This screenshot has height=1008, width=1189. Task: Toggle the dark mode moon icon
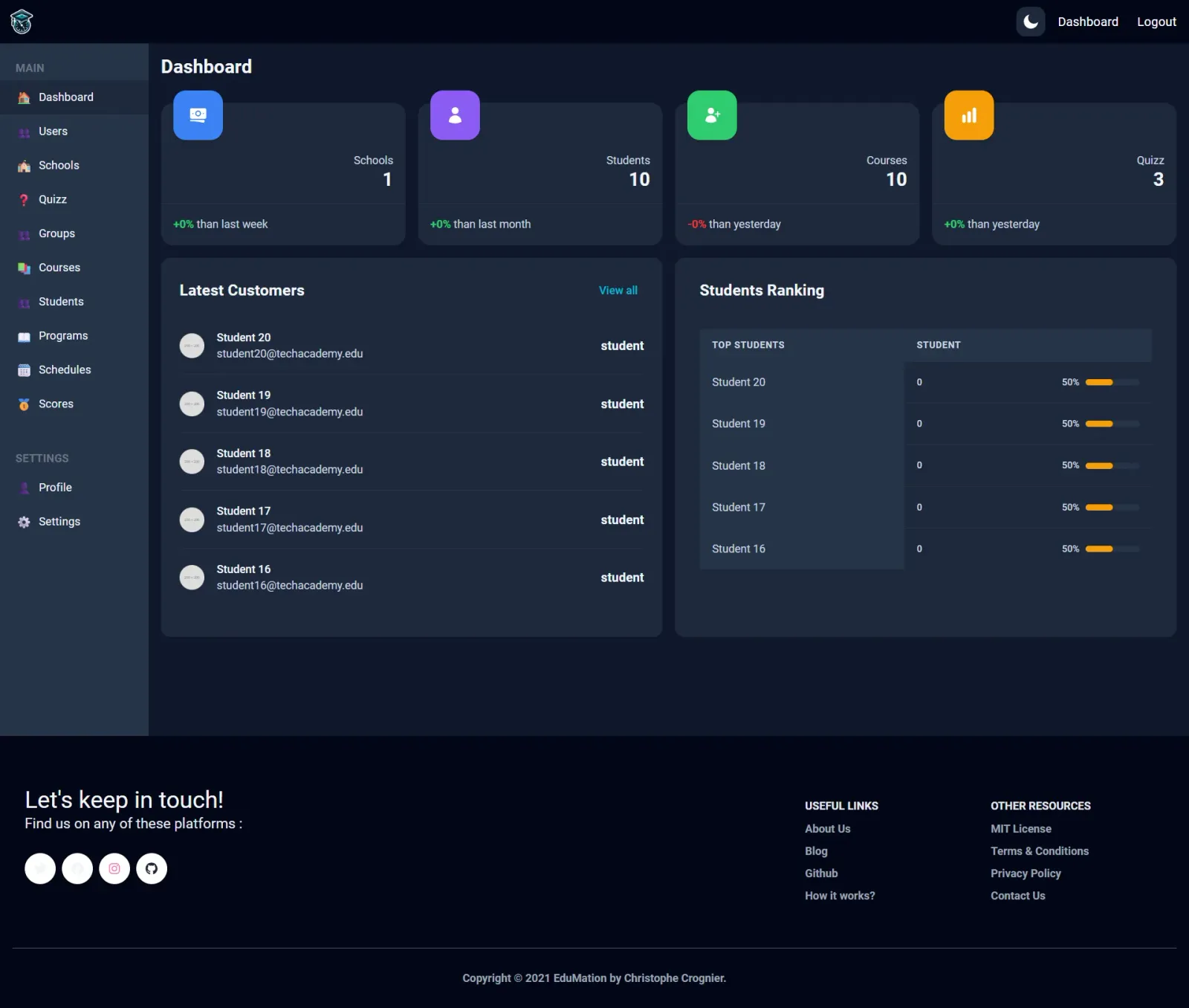tap(1031, 22)
